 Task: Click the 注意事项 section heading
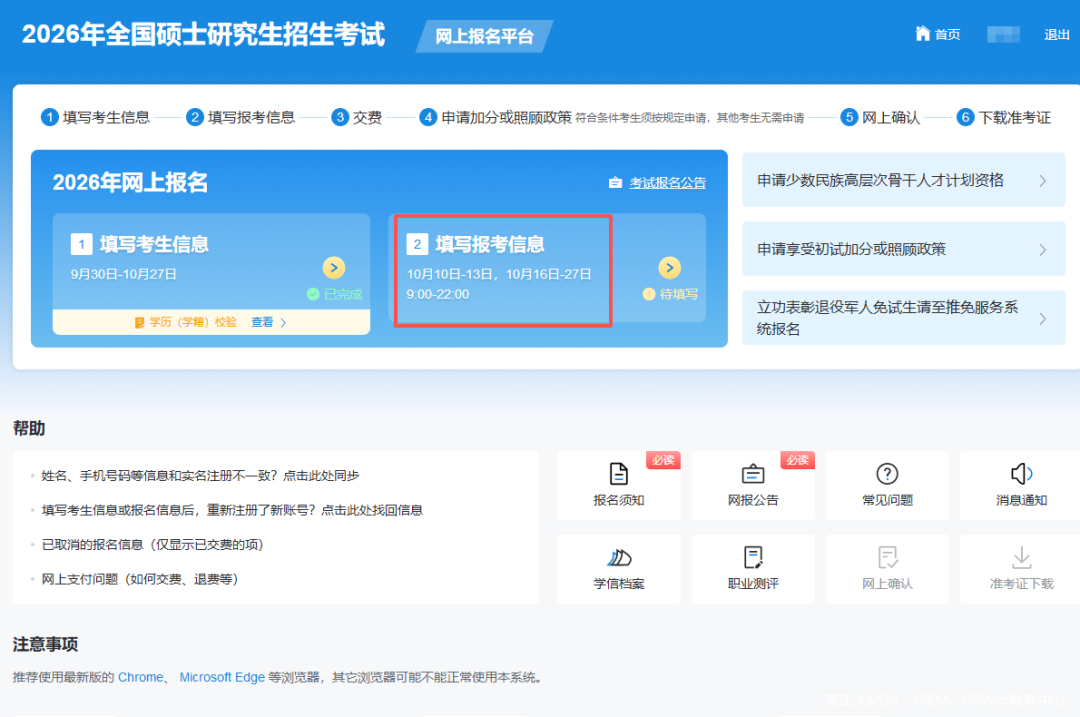45,645
